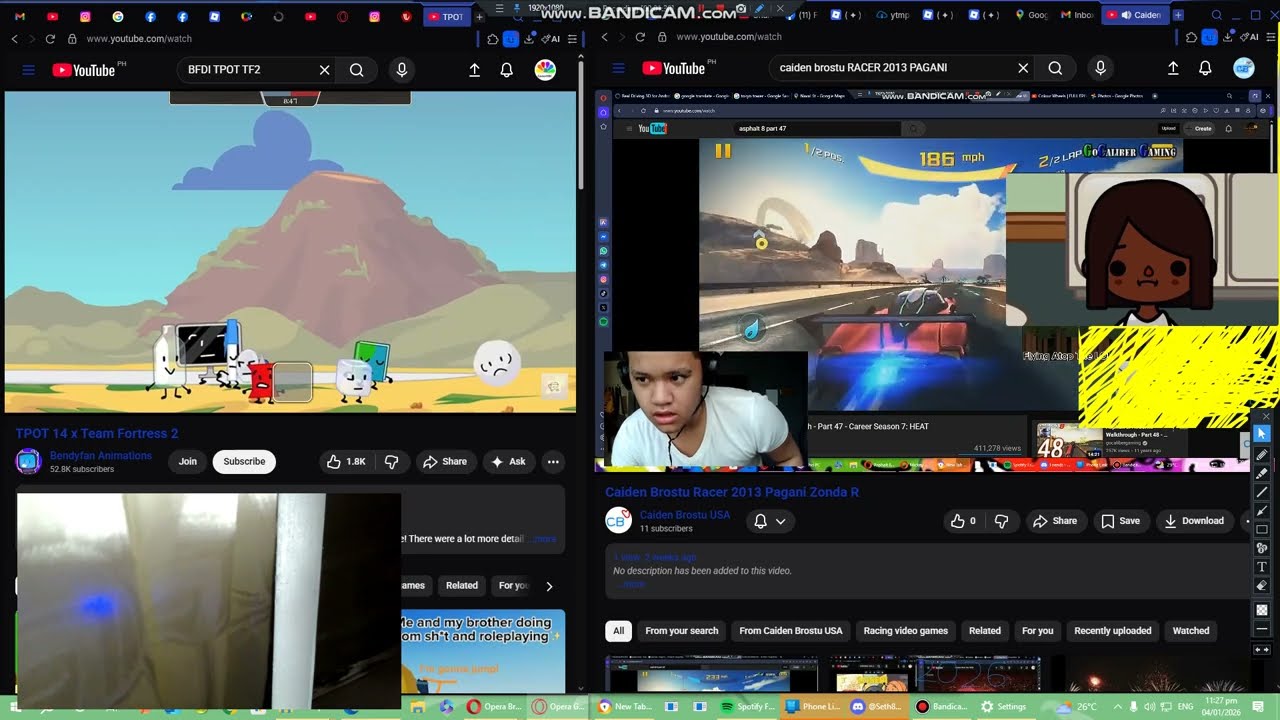Image resolution: width=1280 pixels, height=720 pixels.
Task: Clear the 'BFDI TPOT TF2' search text
Action: [324, 70]
